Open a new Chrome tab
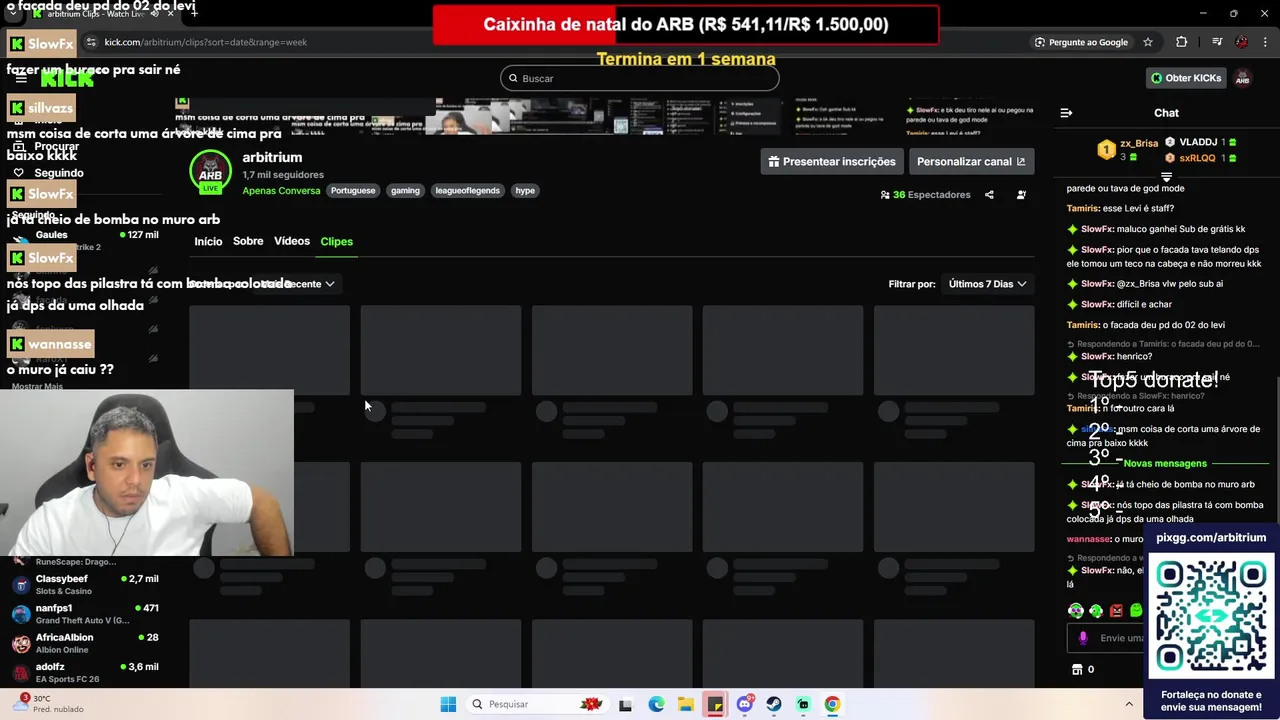The height and width of the screenshot is (720, 1280). (194, 13)
